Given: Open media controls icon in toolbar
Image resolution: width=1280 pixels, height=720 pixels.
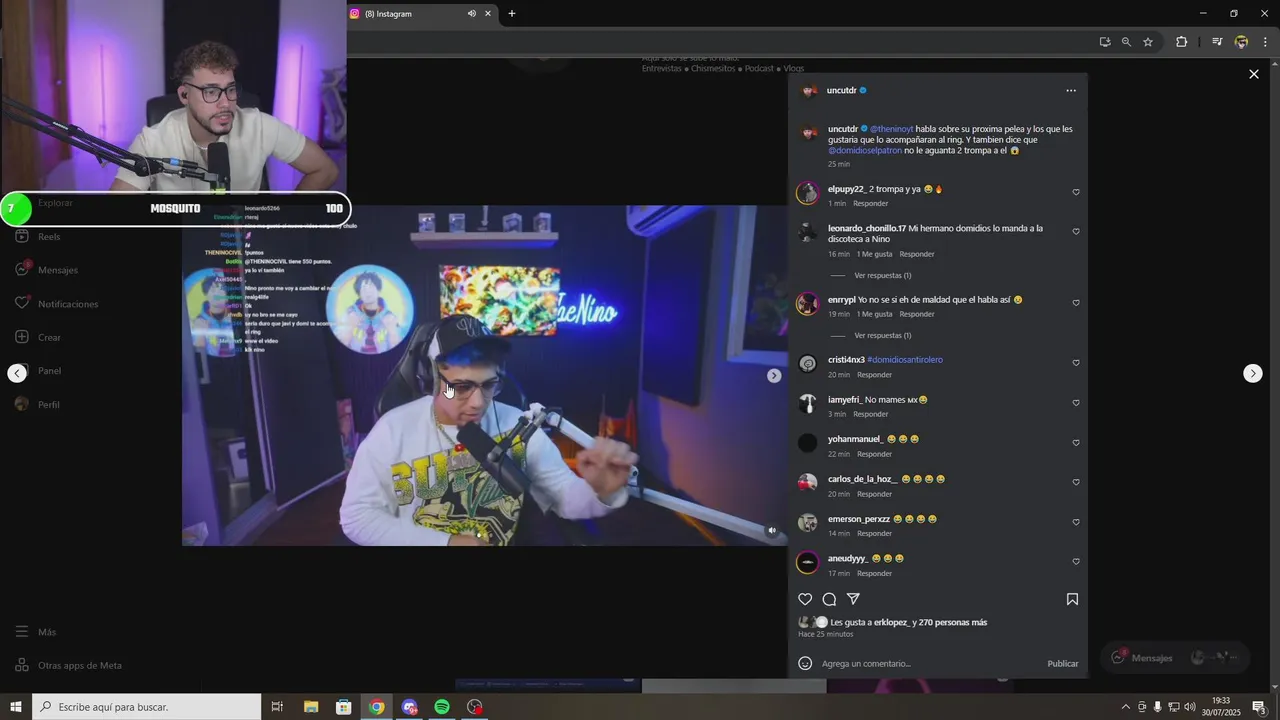Looking at the screenshot, I should coord(1217,42).
